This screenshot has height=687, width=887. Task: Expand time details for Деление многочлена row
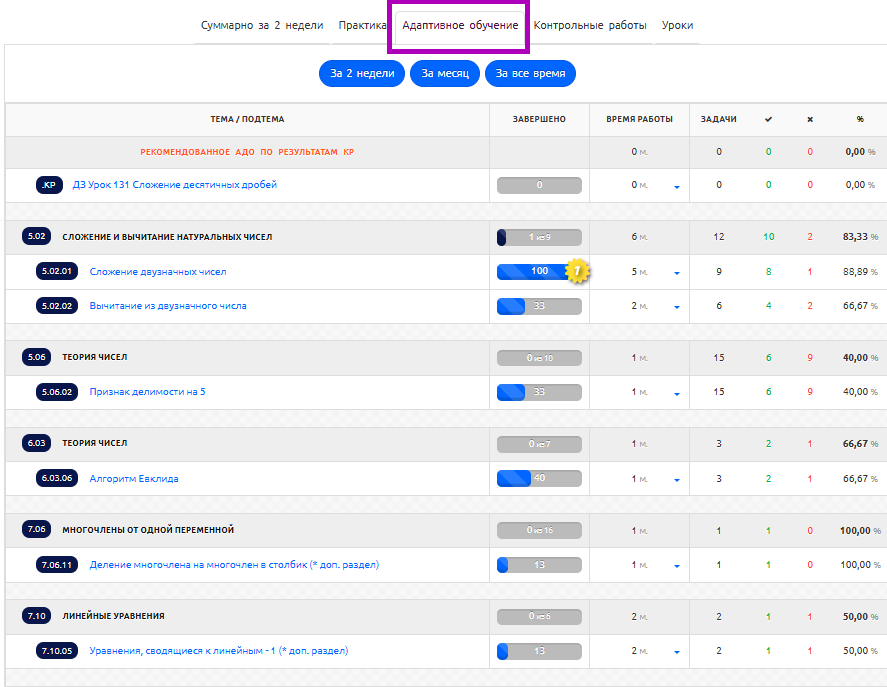(677, 566)
